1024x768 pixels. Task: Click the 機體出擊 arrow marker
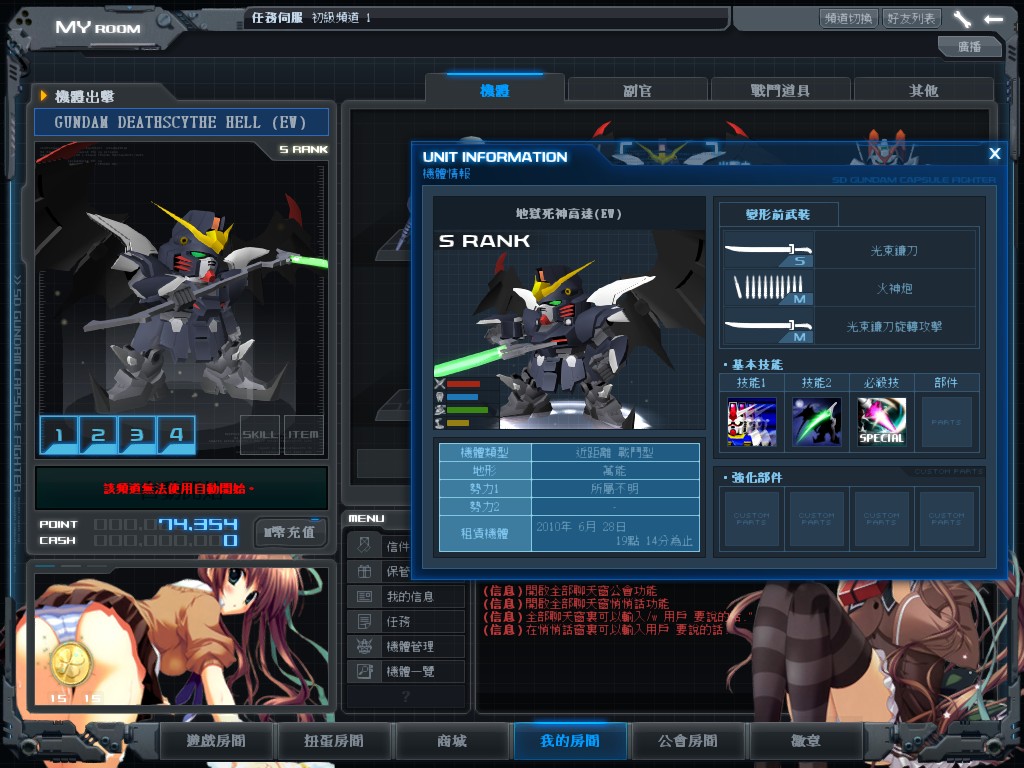tap(44, 96)
